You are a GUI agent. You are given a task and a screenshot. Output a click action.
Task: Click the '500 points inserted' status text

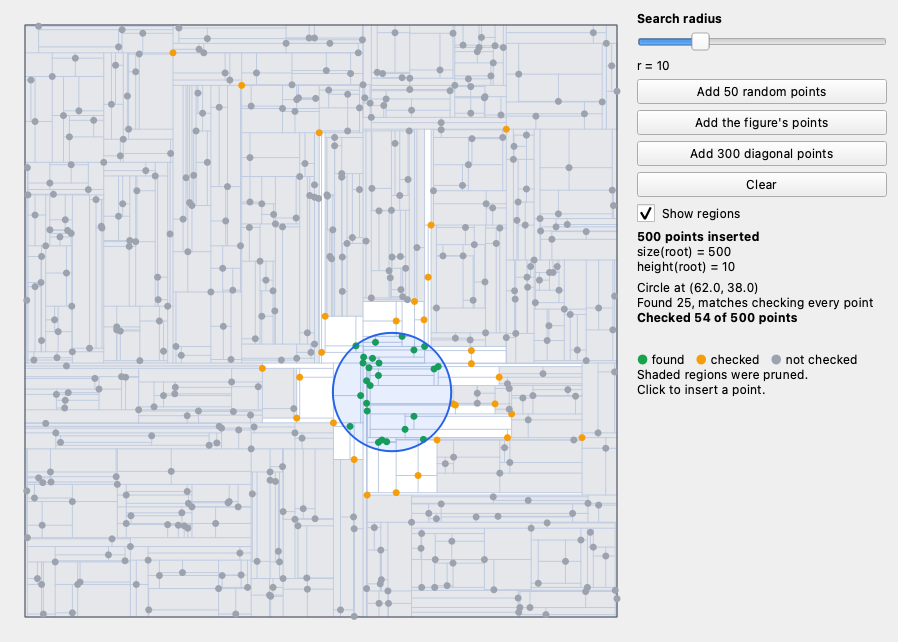point(698,237)
